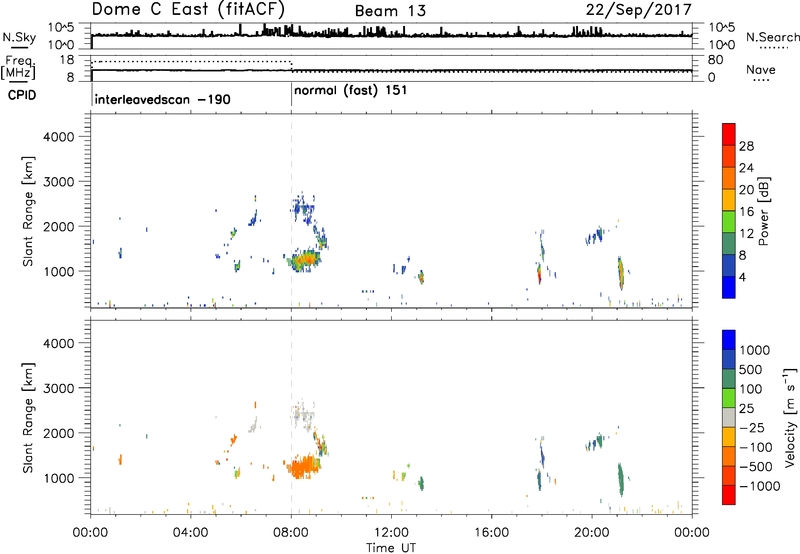Click the "CPID" row label

pos(21,95)
